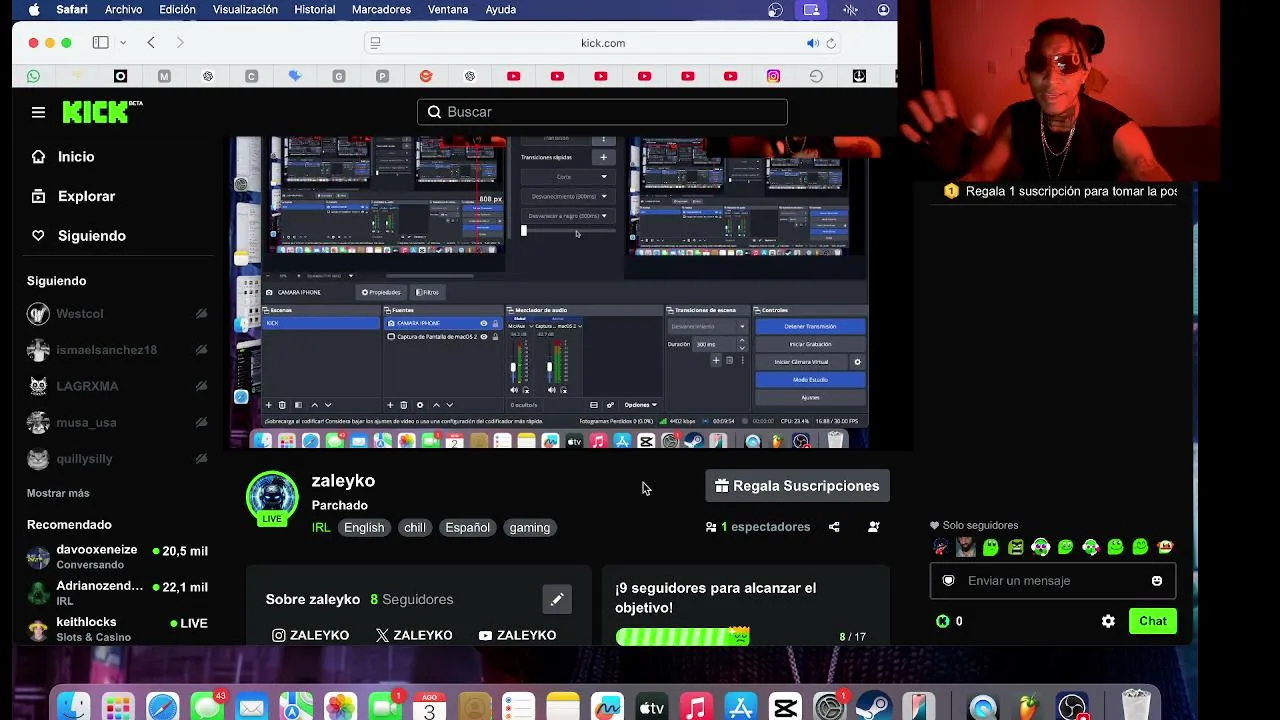Toggle notifications for quillysilly
This screenshot has height=720, width=1280.
pos(201,459)
